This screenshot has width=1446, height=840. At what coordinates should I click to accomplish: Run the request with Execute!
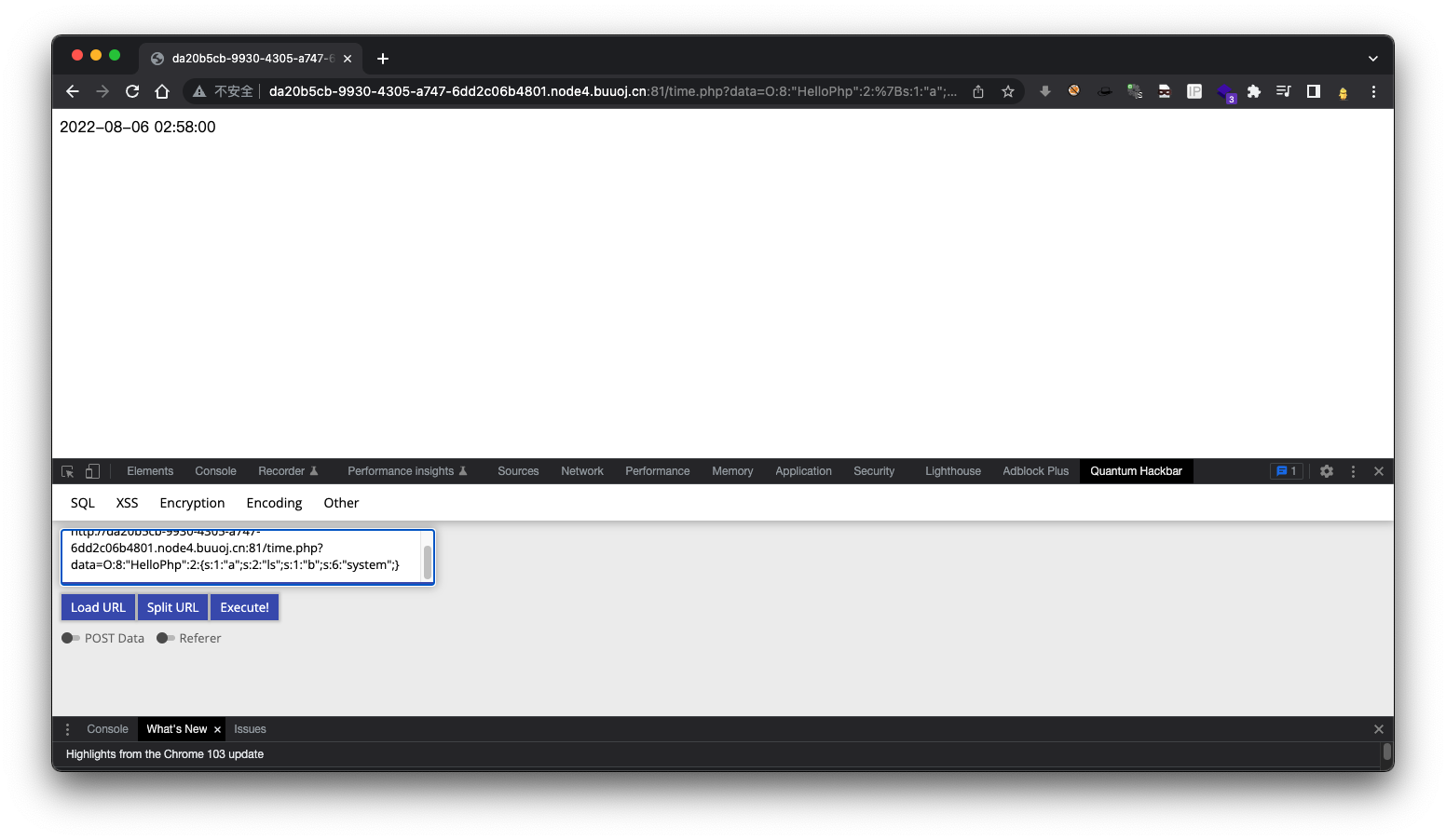[x=244, y=607]
